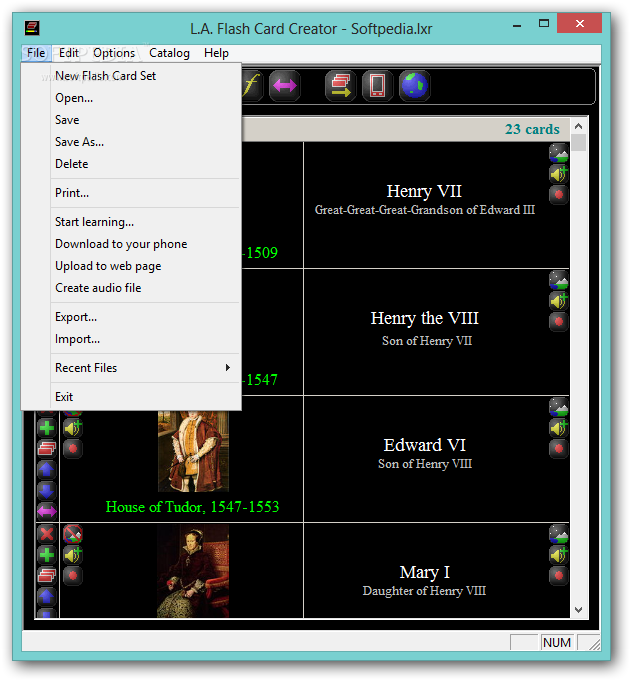
Task: Click the vertical scrollbar thumb
Action: click(x=578, y=142)
